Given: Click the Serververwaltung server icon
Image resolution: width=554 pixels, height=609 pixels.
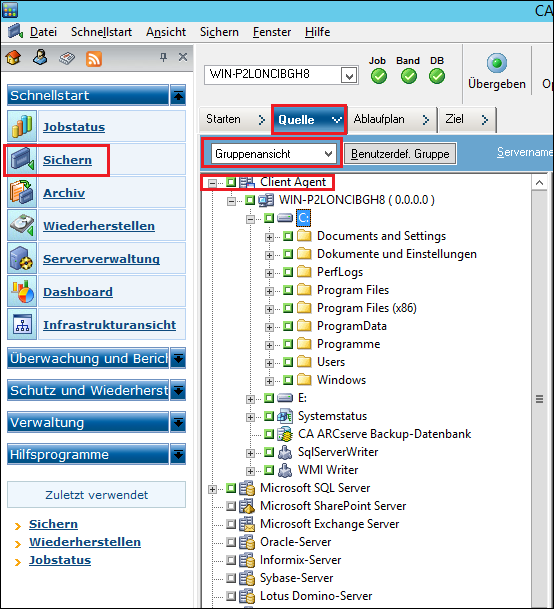Looking at the screenshot, I should pos(22,259).
